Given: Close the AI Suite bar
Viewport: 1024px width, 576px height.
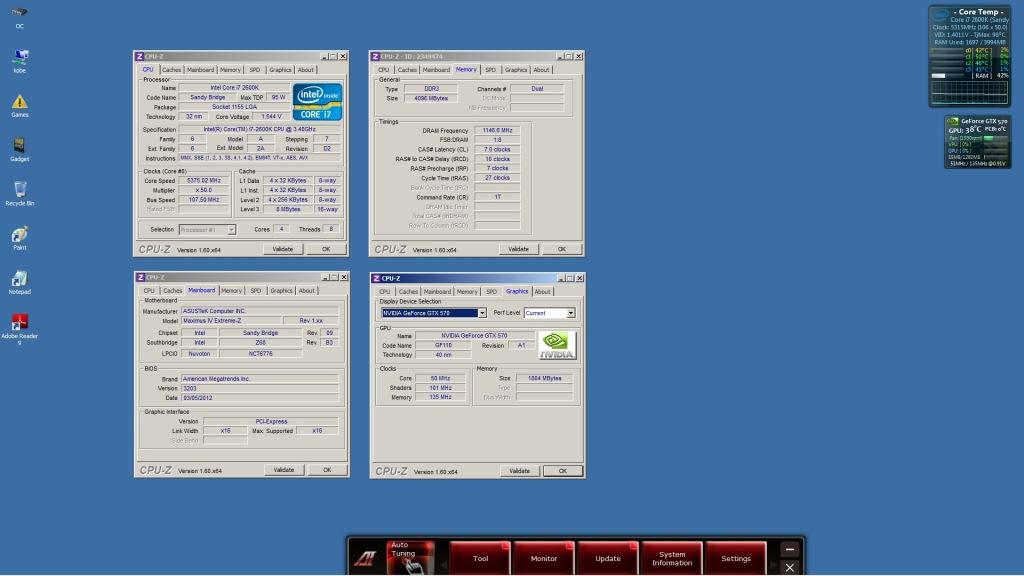Looking at the screenshot, I should click(790, 568).
